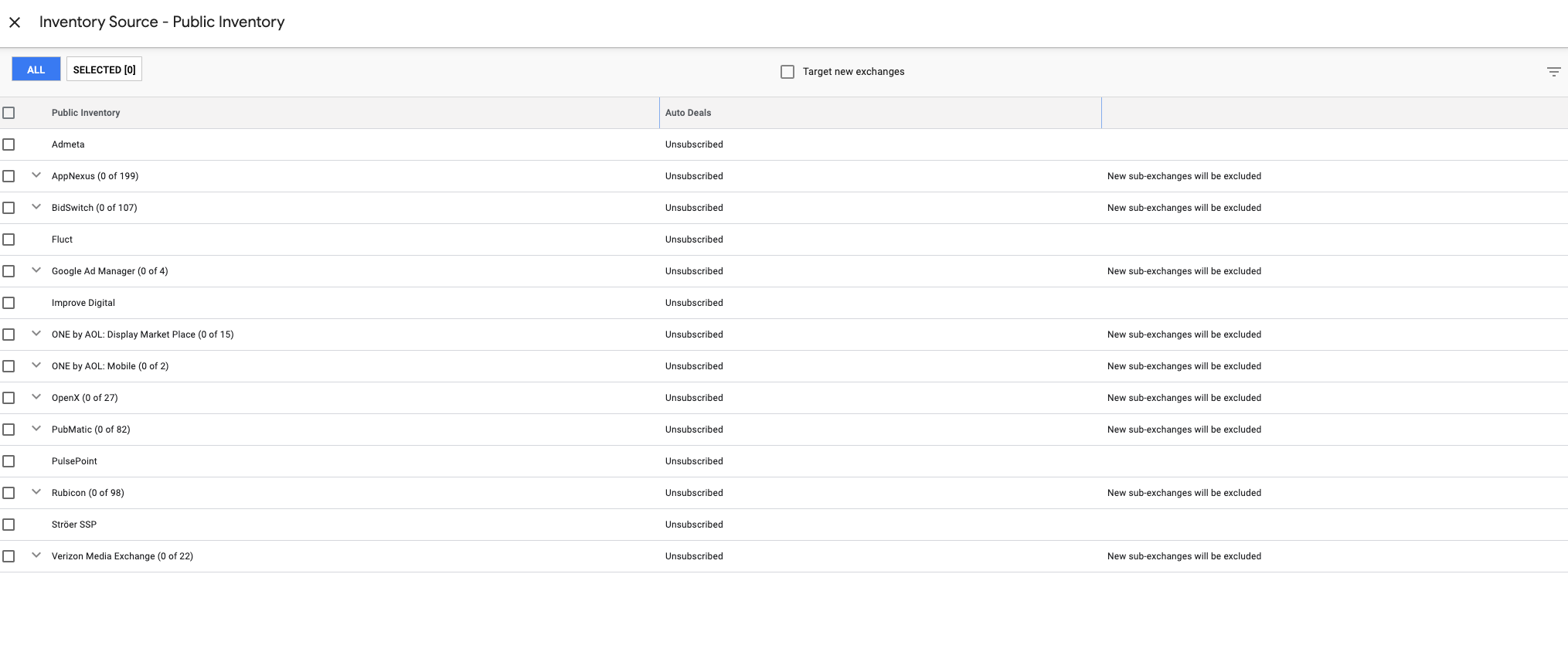Viewport: 1568px width, 659px height.
Task: Click the Admeta row name
Action: 68,144
